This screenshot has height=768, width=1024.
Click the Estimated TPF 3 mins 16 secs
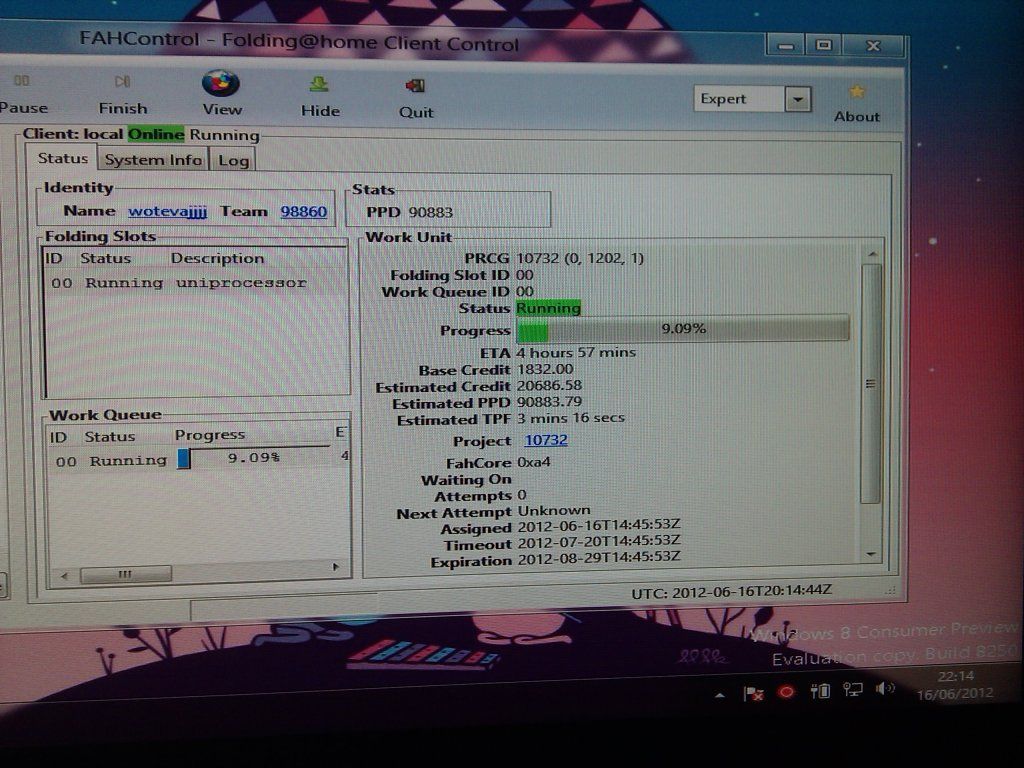571,418
